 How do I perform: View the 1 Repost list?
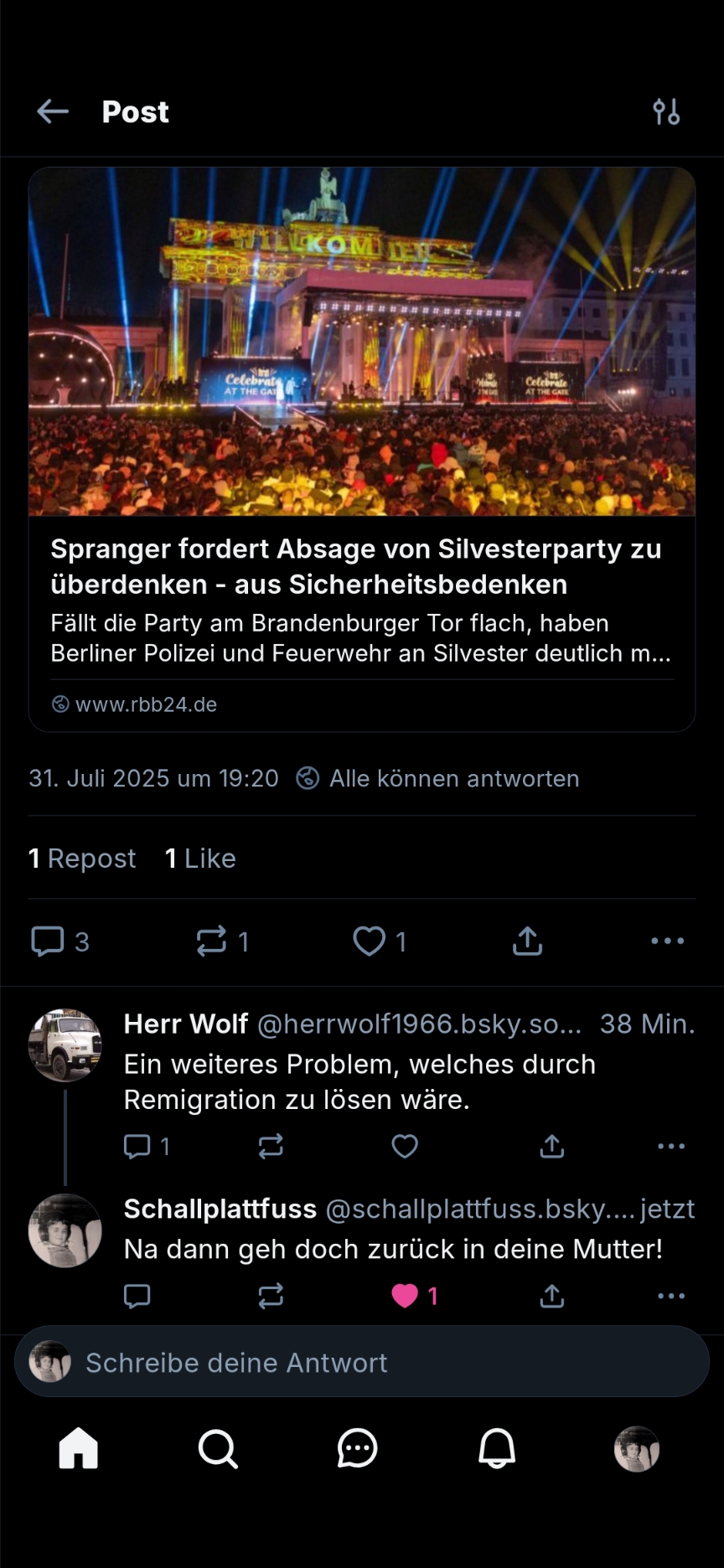coord(82,859)
